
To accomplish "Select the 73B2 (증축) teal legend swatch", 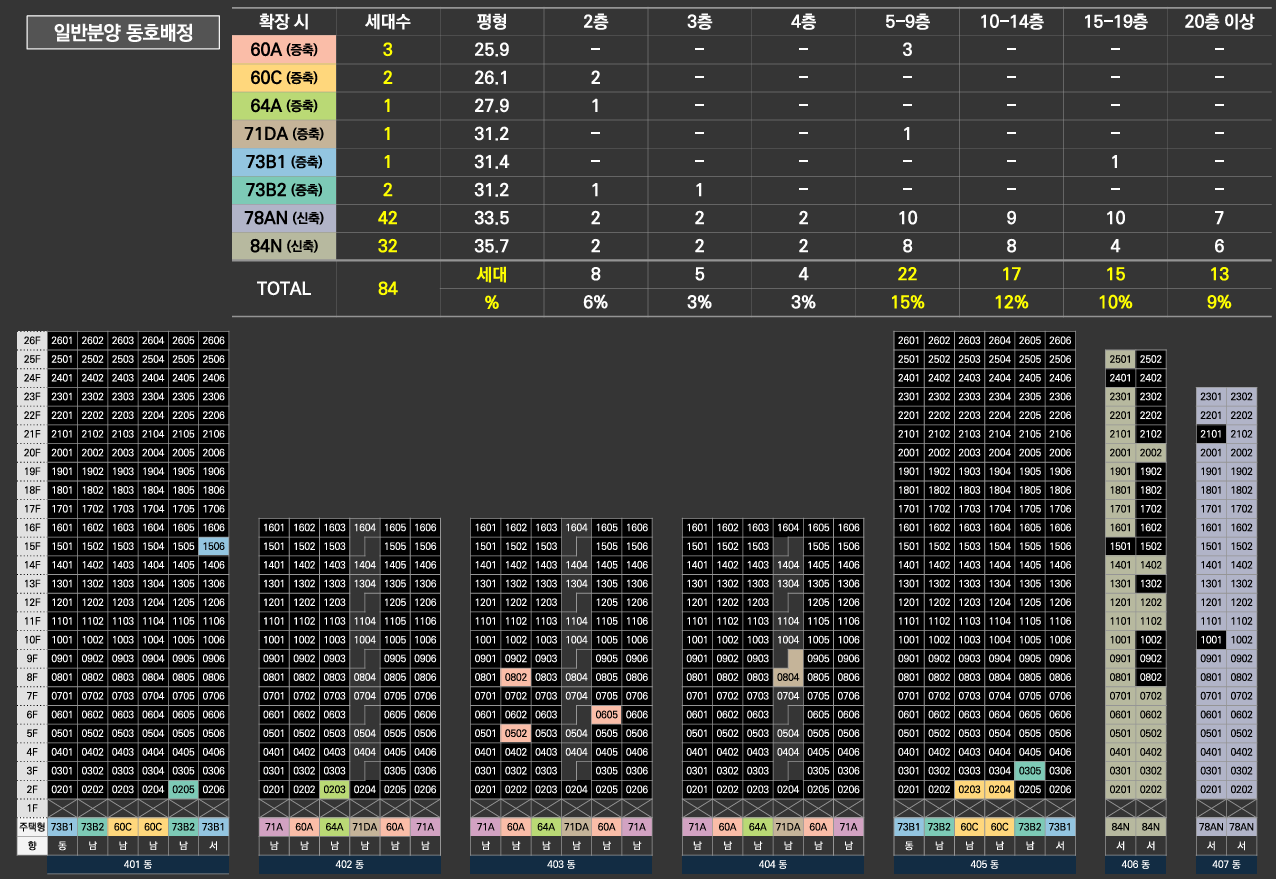I will coord(284,189).
